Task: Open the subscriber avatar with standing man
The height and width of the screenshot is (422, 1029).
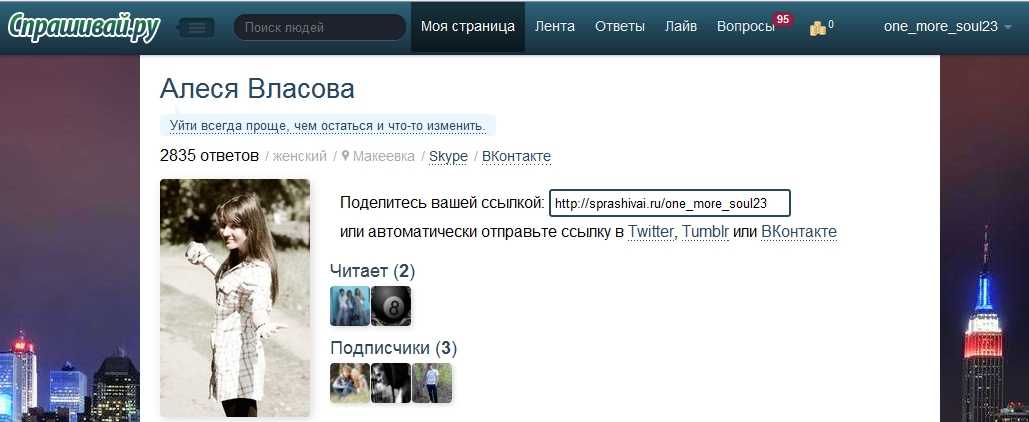Action: [x=432, y=383]
